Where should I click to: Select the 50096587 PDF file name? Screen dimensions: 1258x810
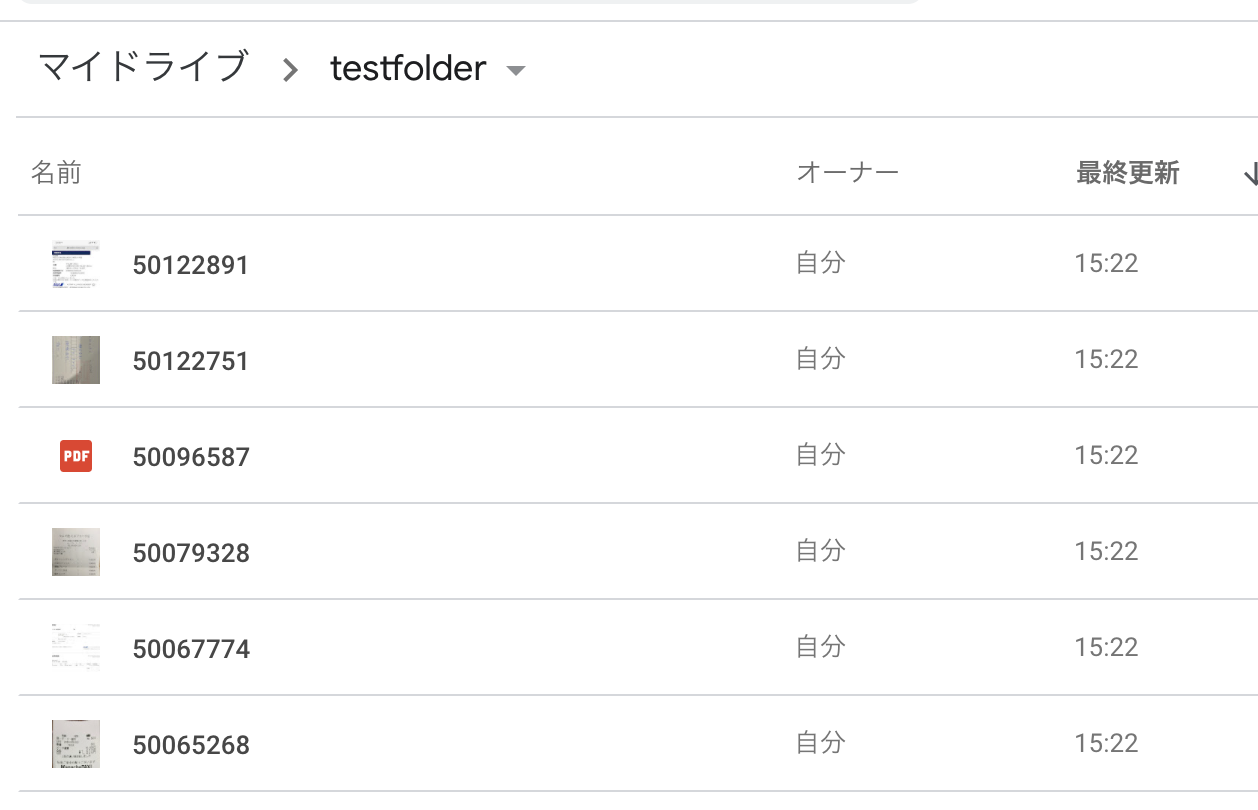pos(191,457)
